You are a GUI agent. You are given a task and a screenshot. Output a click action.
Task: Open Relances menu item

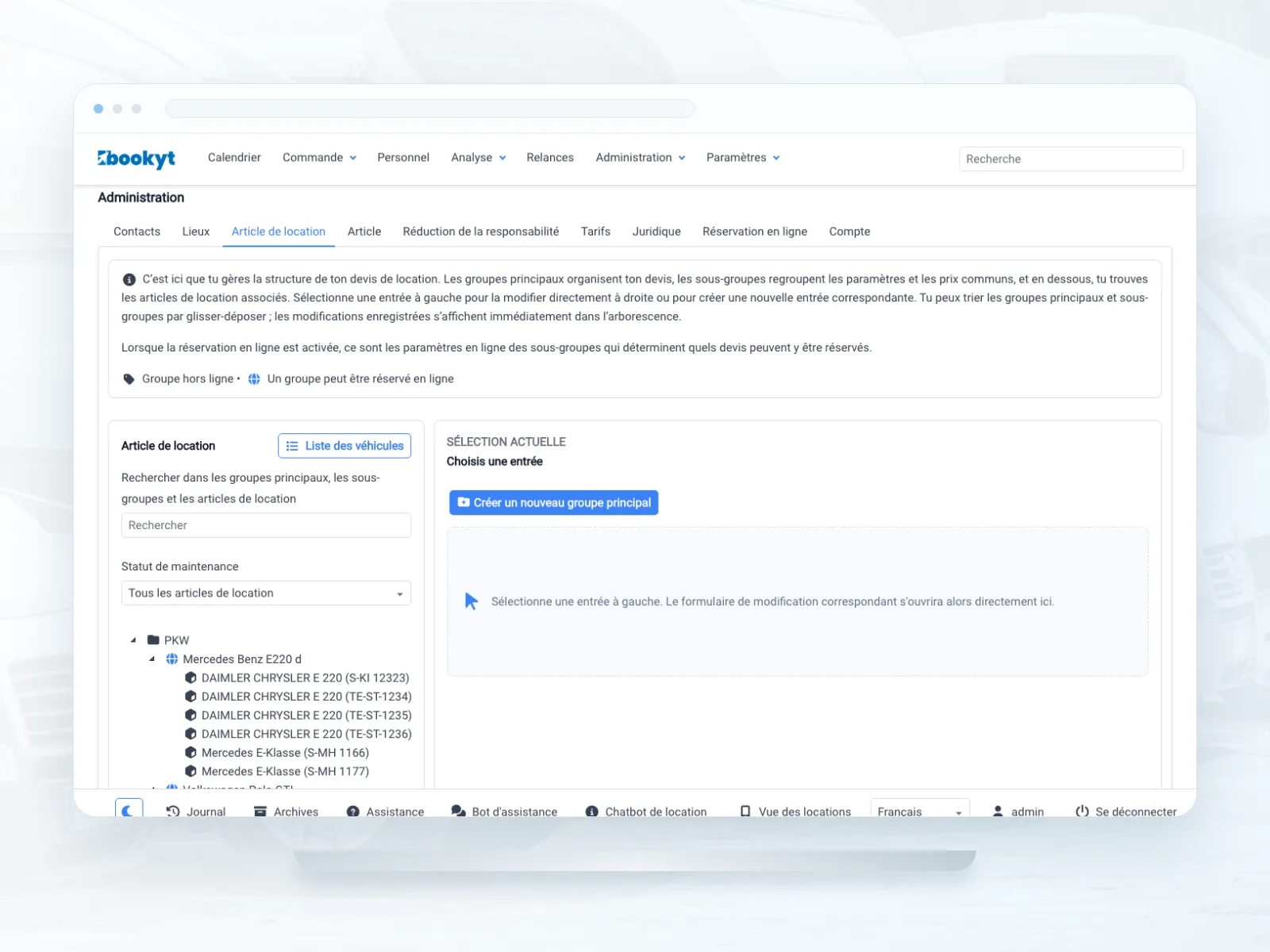pyautogui.click(x=550, y=158)
